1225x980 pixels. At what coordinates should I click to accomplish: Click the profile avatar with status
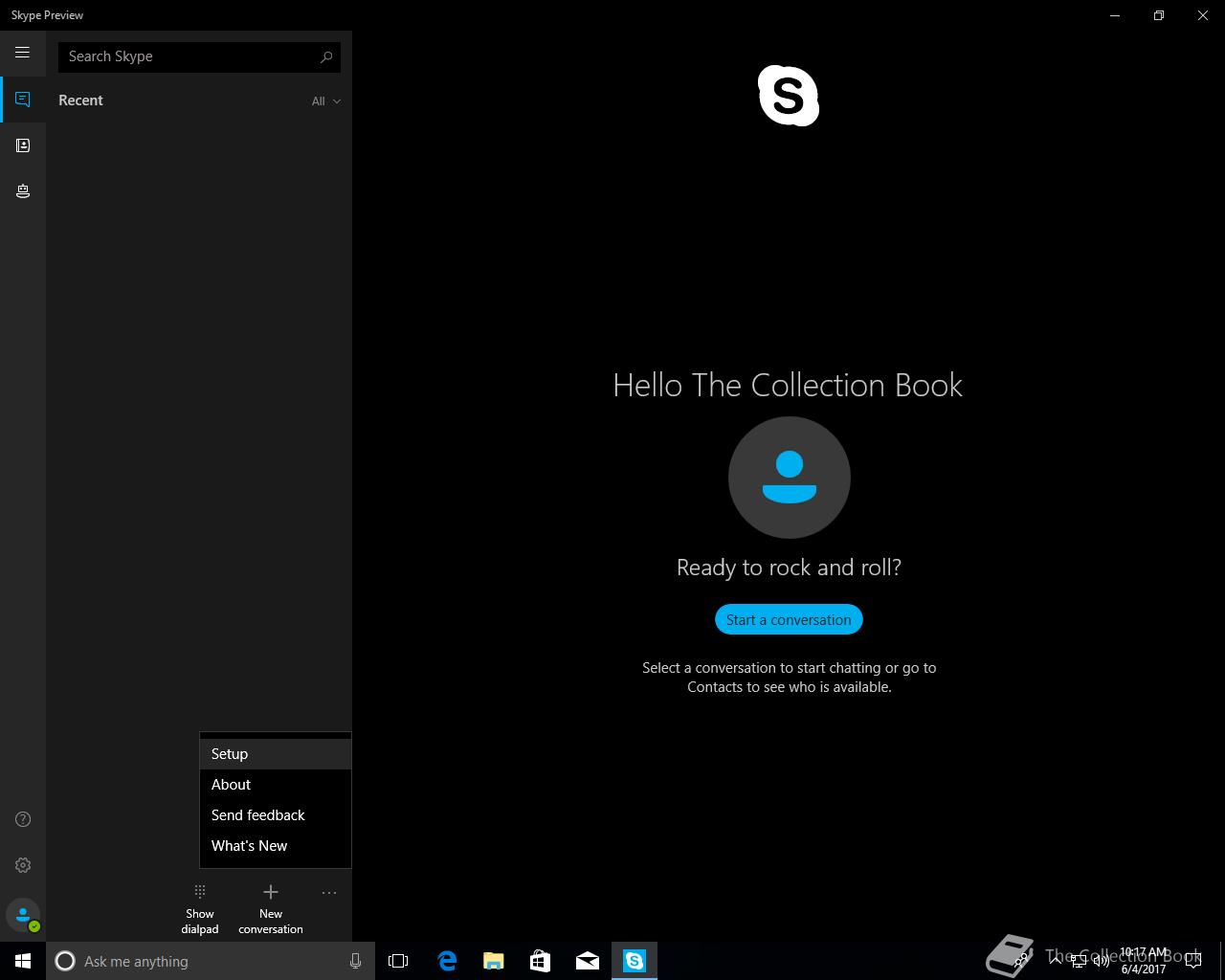pyautogui.click(x=23, y=915)
